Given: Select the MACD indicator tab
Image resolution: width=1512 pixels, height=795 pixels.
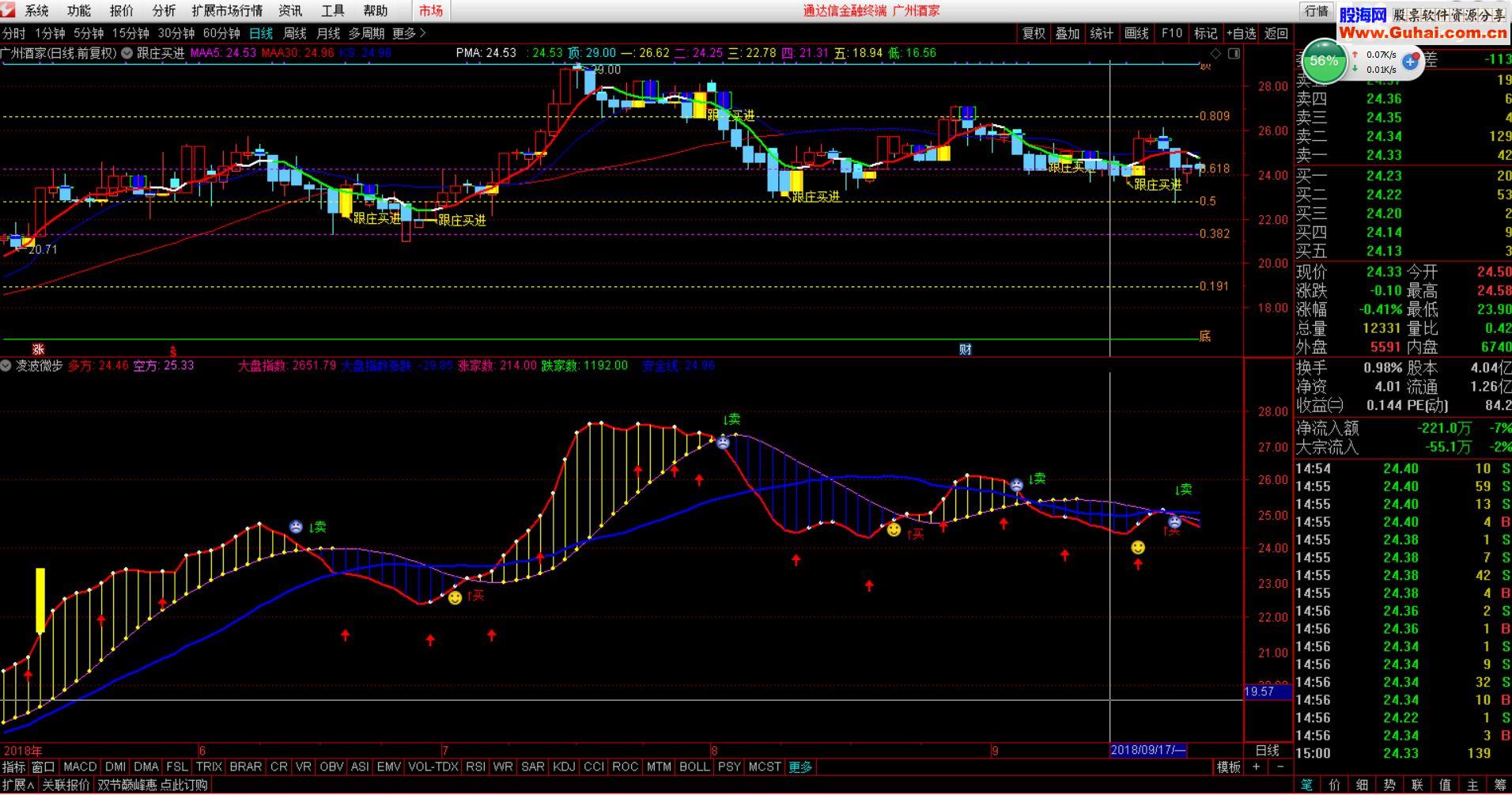Looking at the screenshot, I should point(80,767).
